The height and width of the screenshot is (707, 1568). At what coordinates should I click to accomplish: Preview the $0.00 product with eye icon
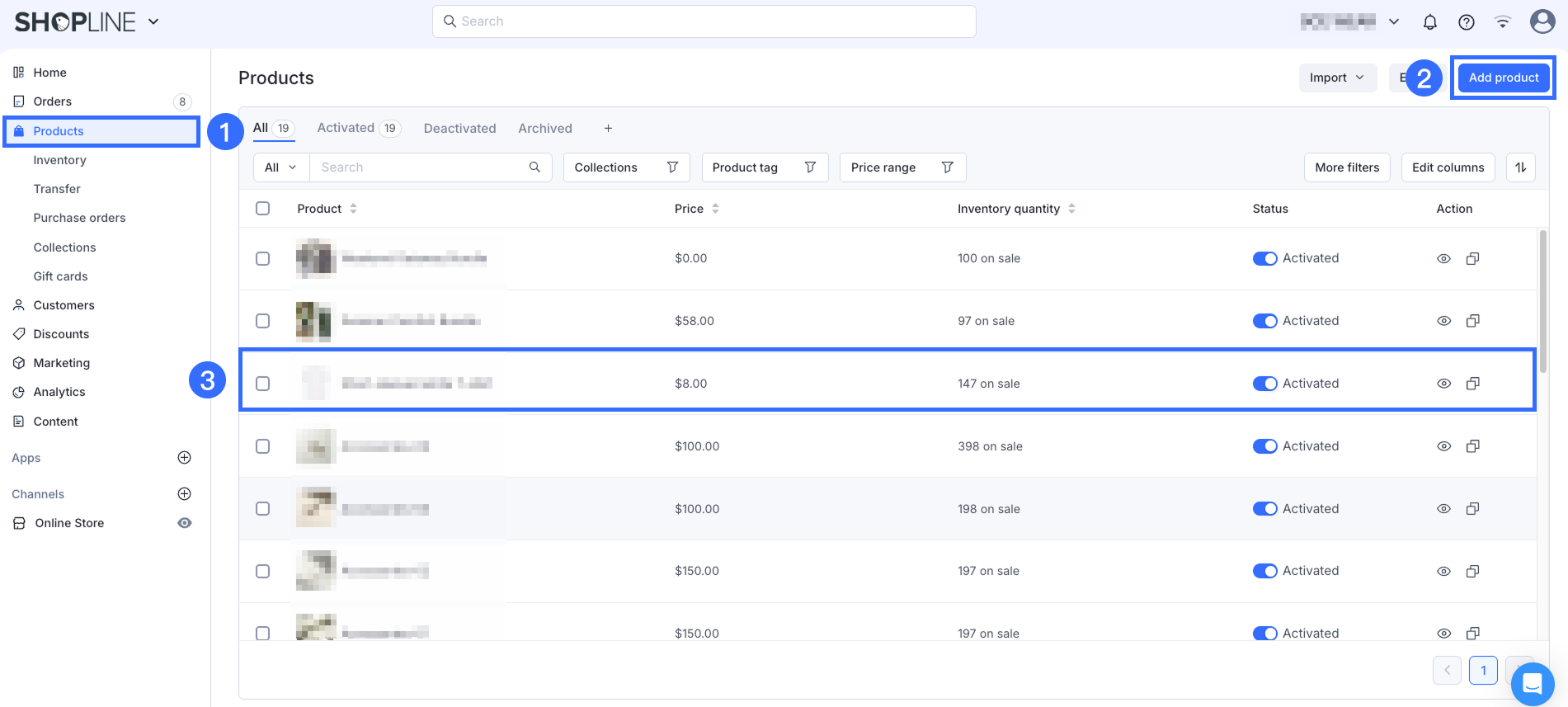pos(1443,258)
